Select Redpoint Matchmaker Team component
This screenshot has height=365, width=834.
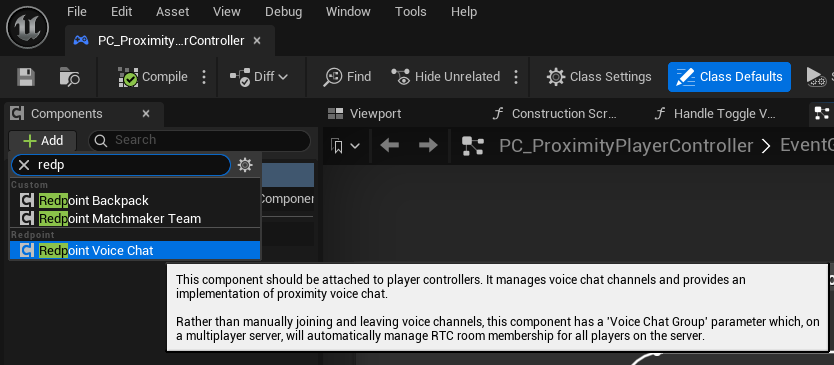coord(135,218)
